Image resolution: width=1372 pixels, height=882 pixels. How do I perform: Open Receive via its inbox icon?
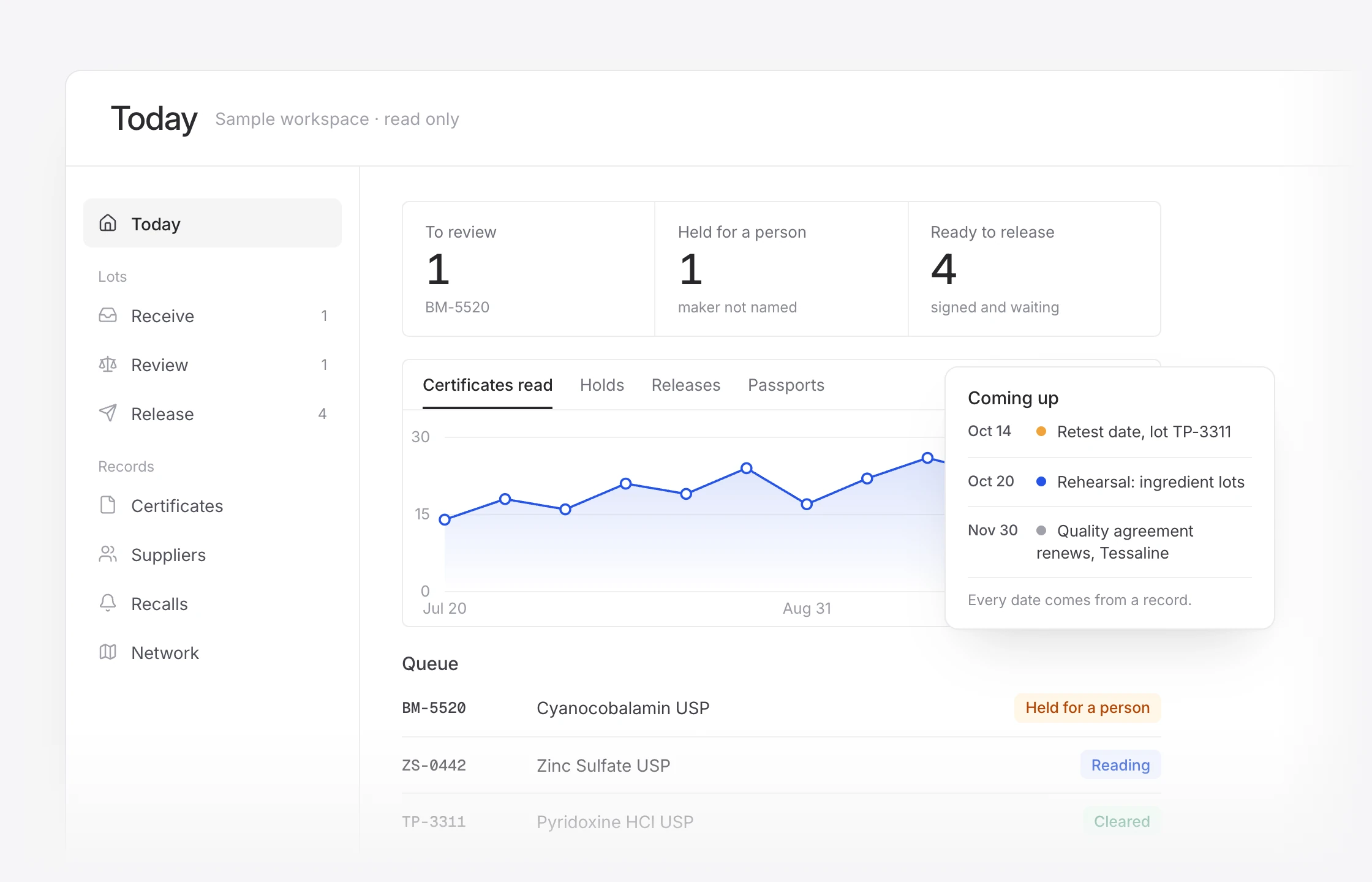(x=108, y=315)
